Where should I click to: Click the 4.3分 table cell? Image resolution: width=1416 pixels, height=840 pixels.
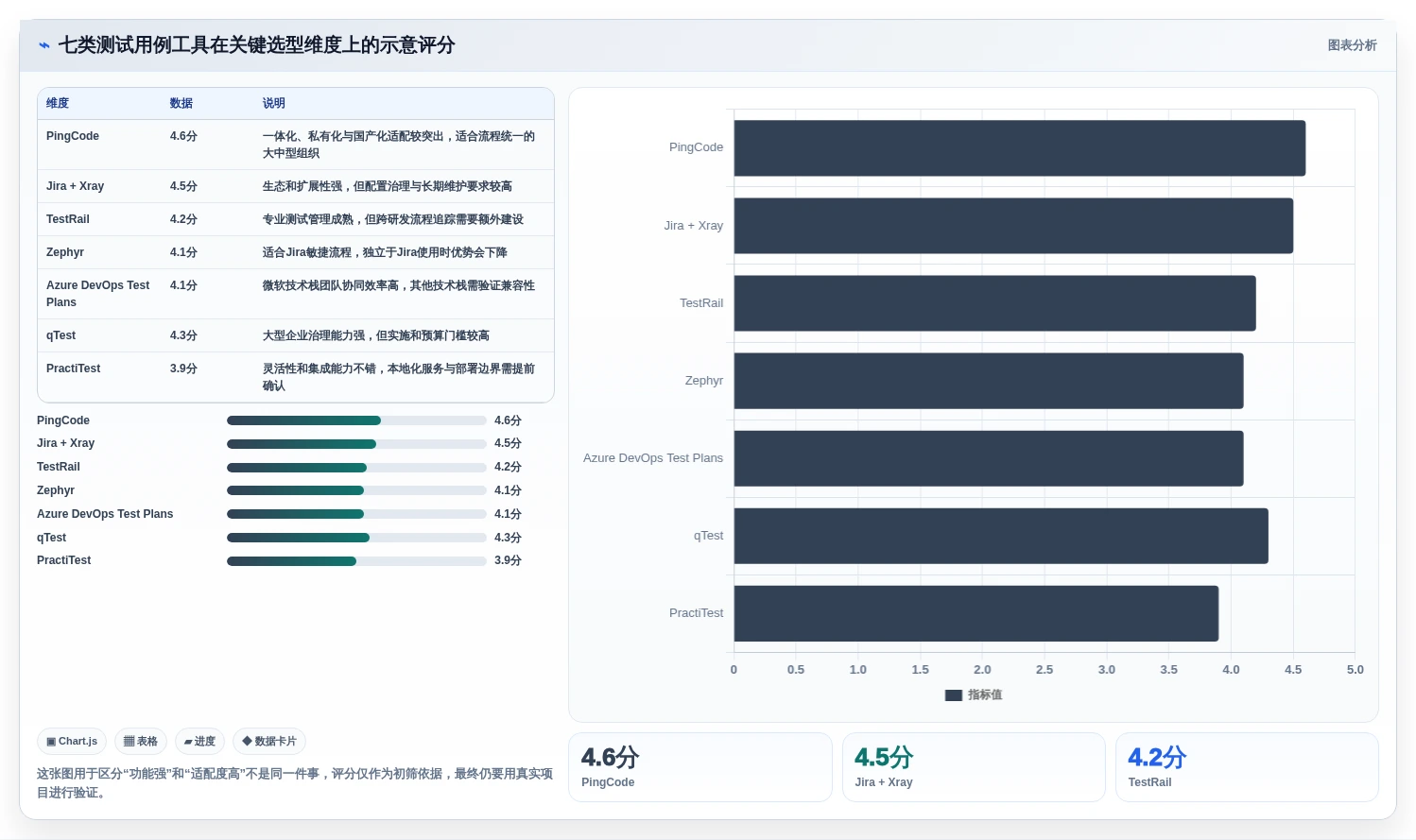(x=183, y=335)
